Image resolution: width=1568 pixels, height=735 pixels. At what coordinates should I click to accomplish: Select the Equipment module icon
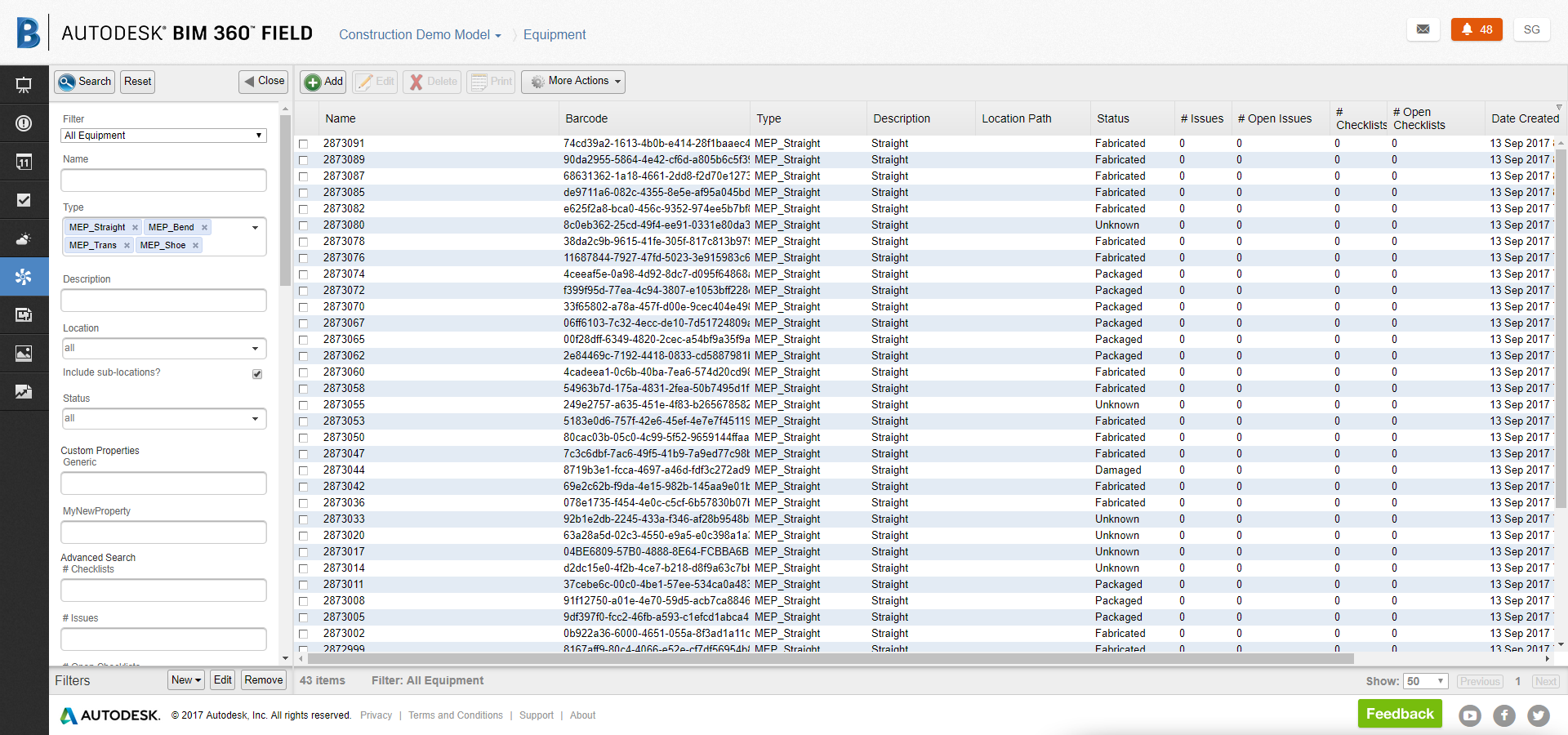coord(24,276)
